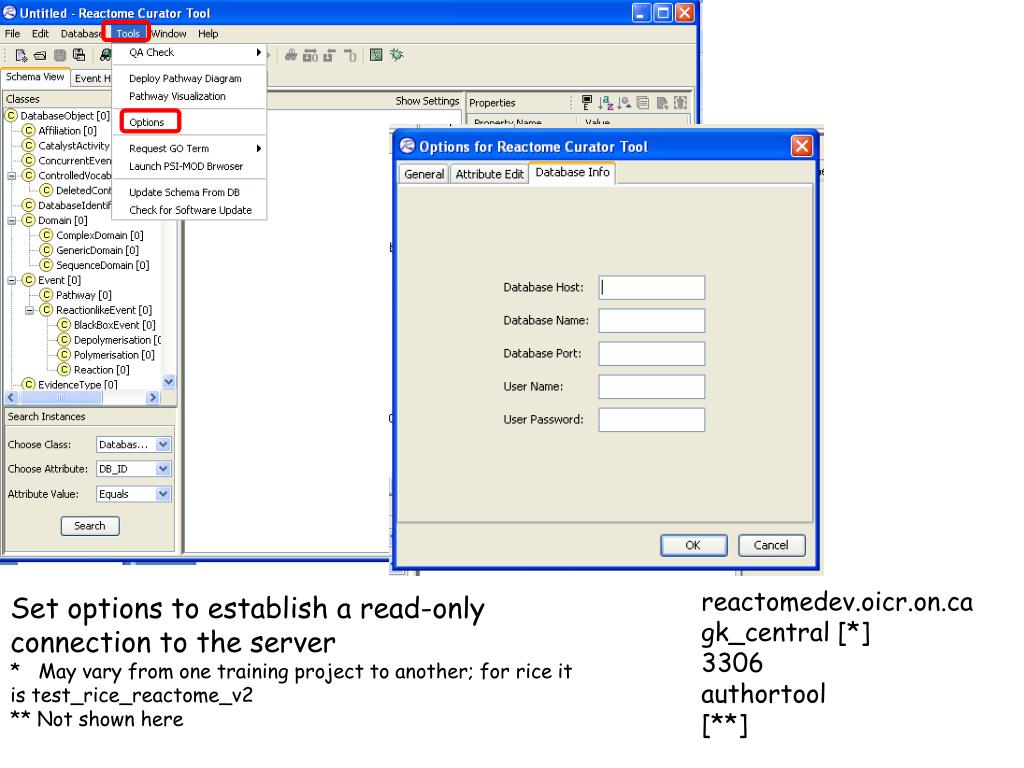
Task: Click the green help book toolbar icon
Action: tap(376, 55)
